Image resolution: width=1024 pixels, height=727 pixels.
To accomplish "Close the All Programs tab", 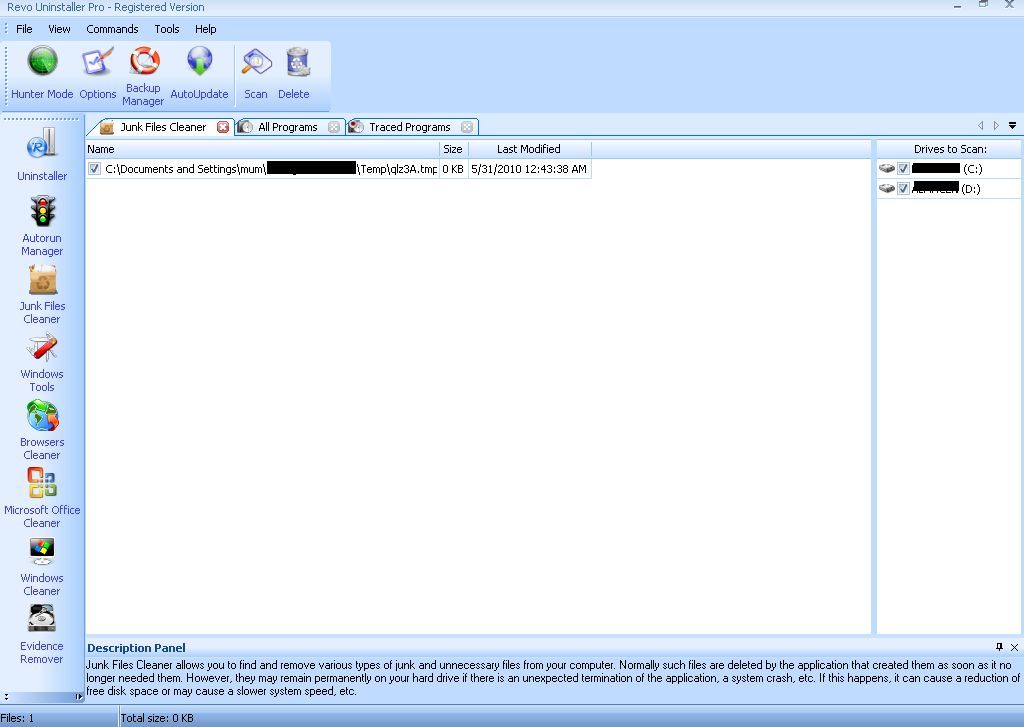I will 334,126.
